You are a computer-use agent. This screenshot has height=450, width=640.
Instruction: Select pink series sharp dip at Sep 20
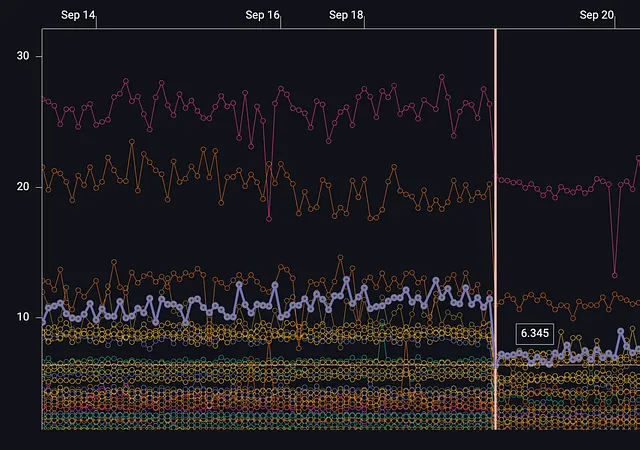(615, 276)
